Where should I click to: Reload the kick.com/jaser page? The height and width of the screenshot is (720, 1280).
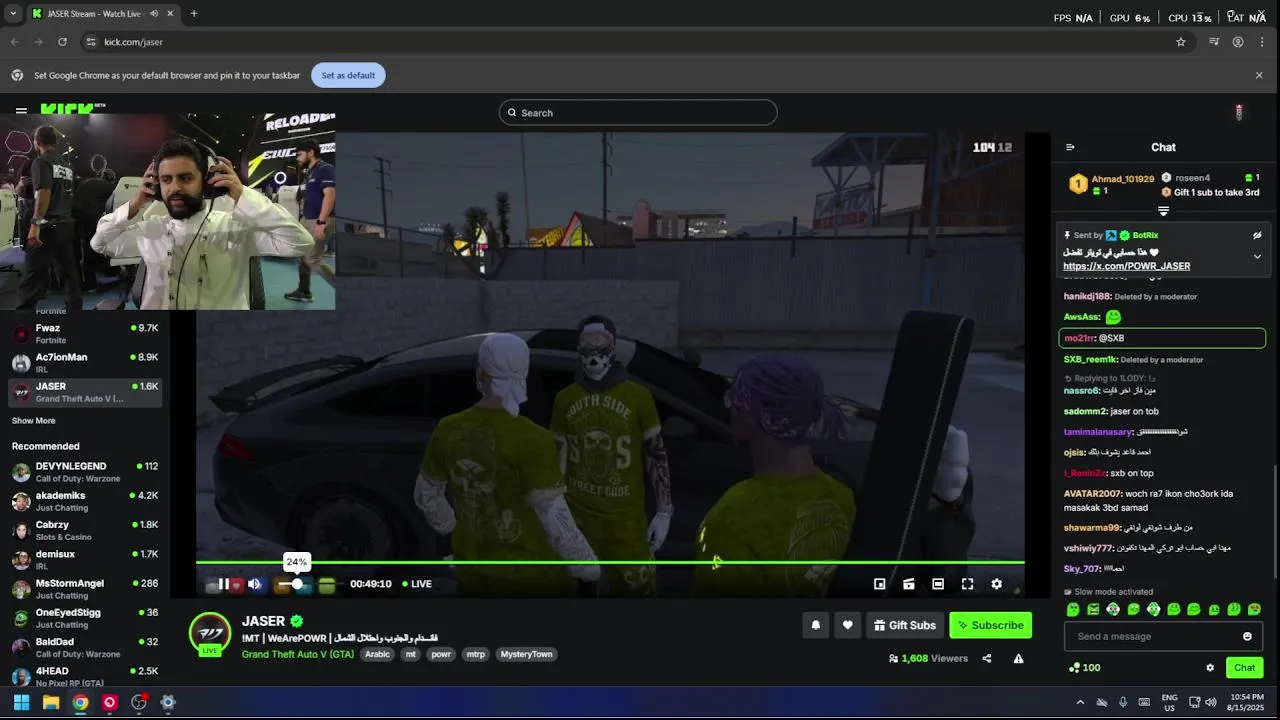[x=62, y=42]
